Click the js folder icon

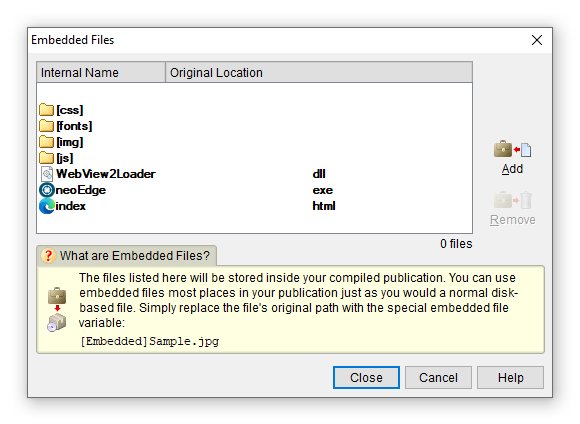pyautogui.click(x=46, y=158)
